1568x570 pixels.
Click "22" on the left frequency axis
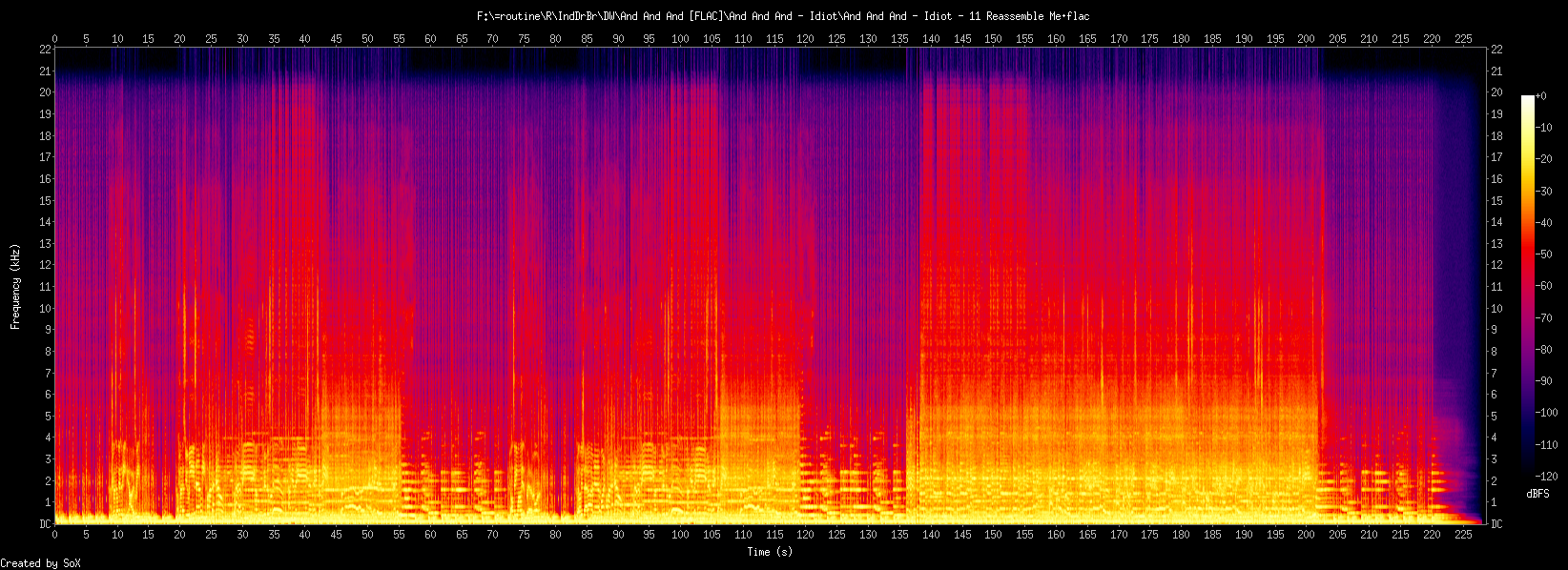click(x=45, y=49)
